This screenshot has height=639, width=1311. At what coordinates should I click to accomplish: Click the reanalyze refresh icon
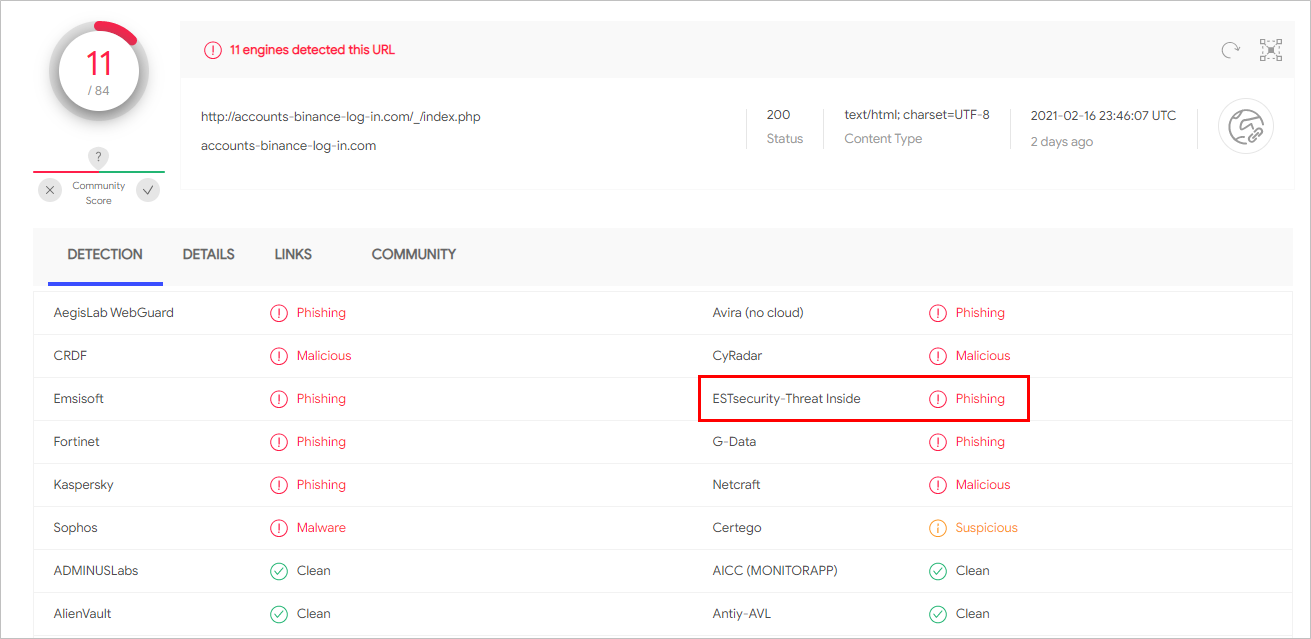point(1231,50)
